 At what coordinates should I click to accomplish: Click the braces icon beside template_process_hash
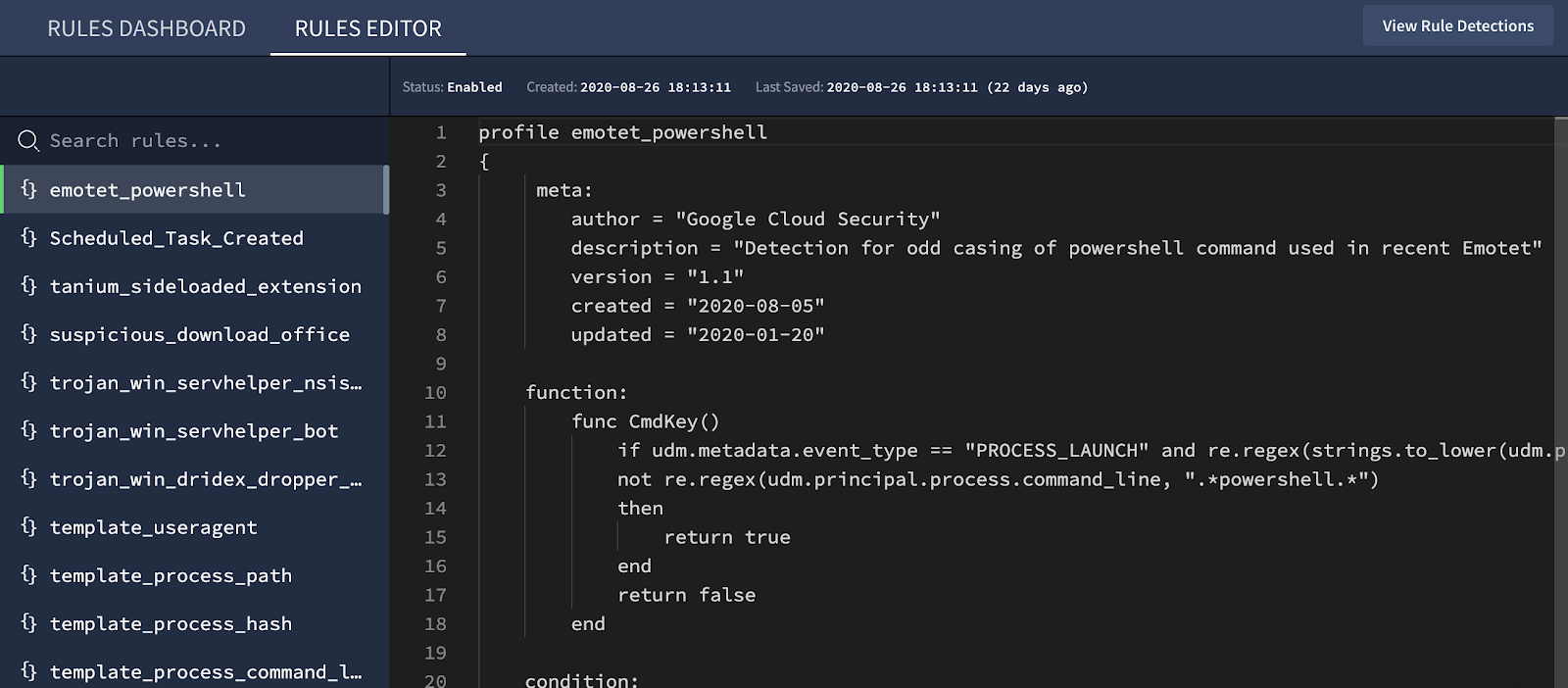pyautogui.click(x=28, y=622)
